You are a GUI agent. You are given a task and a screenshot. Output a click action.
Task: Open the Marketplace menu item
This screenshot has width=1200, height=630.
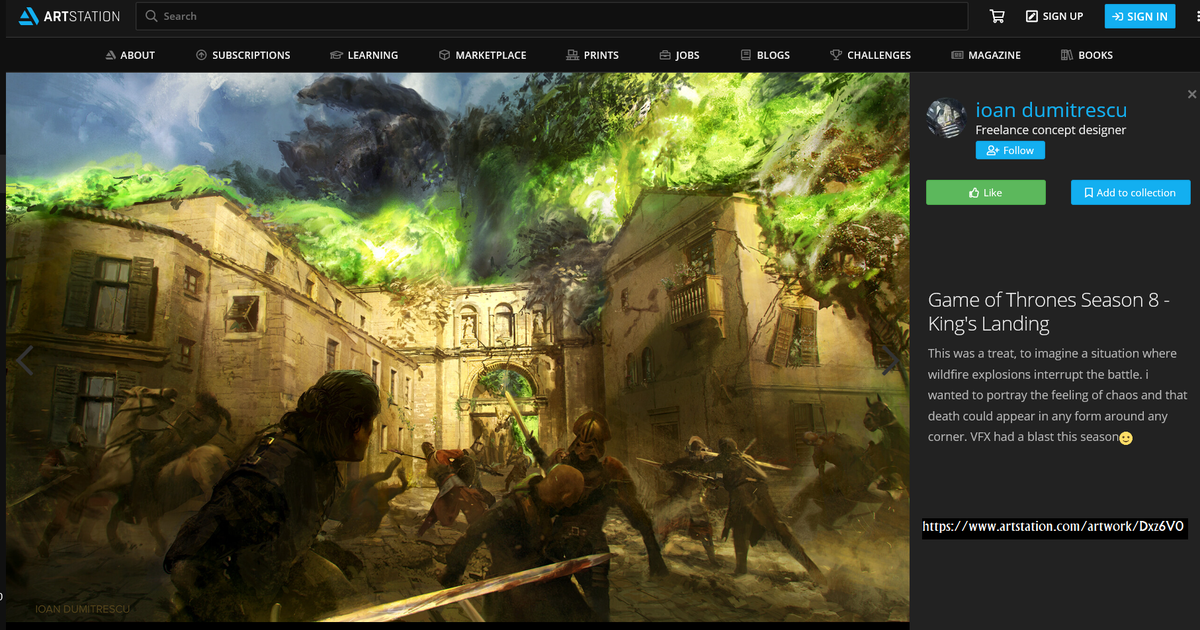(482, 55)
